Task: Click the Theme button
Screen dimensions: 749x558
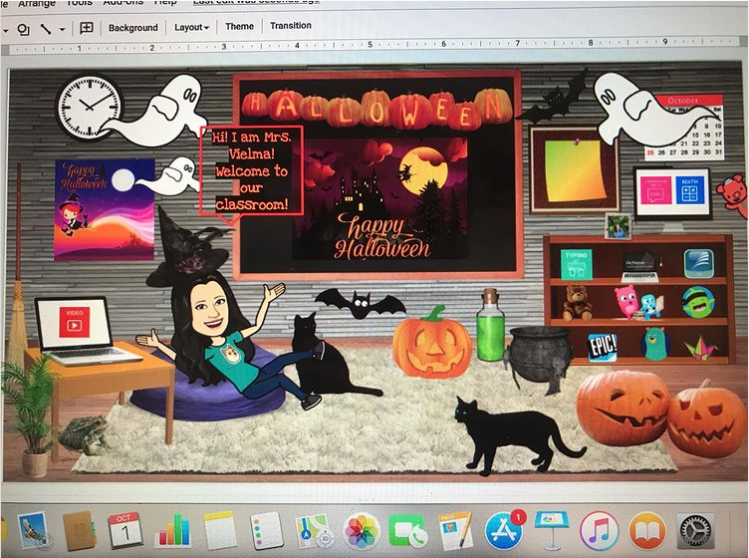Action: 239,27
